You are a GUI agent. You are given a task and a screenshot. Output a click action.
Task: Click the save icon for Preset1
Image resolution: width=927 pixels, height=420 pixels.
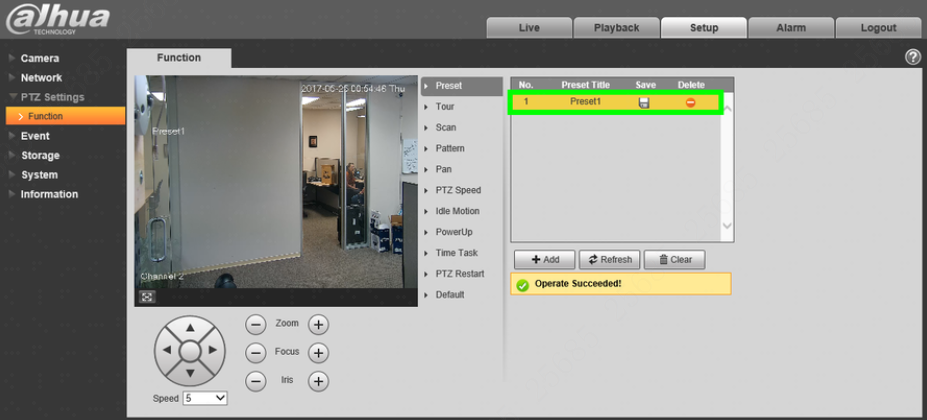[644, 102]
